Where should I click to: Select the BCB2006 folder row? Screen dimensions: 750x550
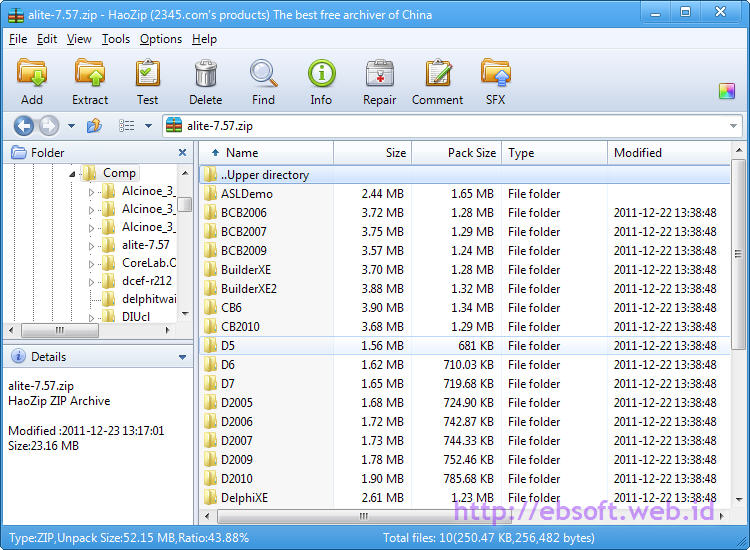coord(465,213)
